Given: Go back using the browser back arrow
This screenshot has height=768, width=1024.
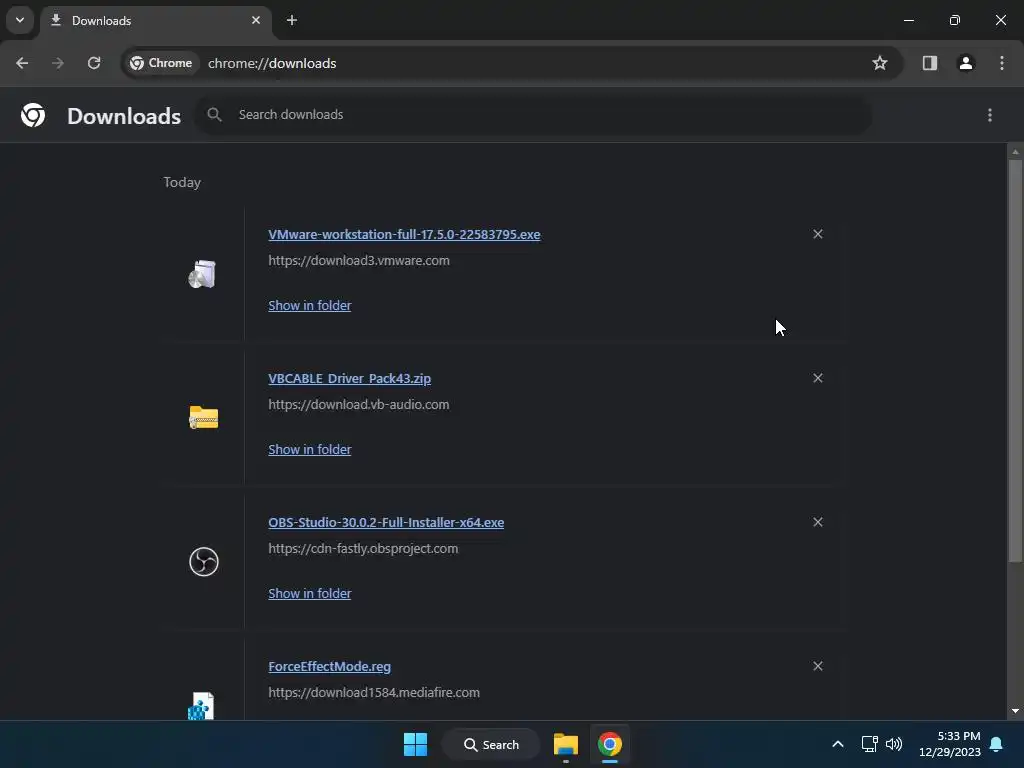Looking at the screenshot, I should pyautogui.click(x=22, y=63).
